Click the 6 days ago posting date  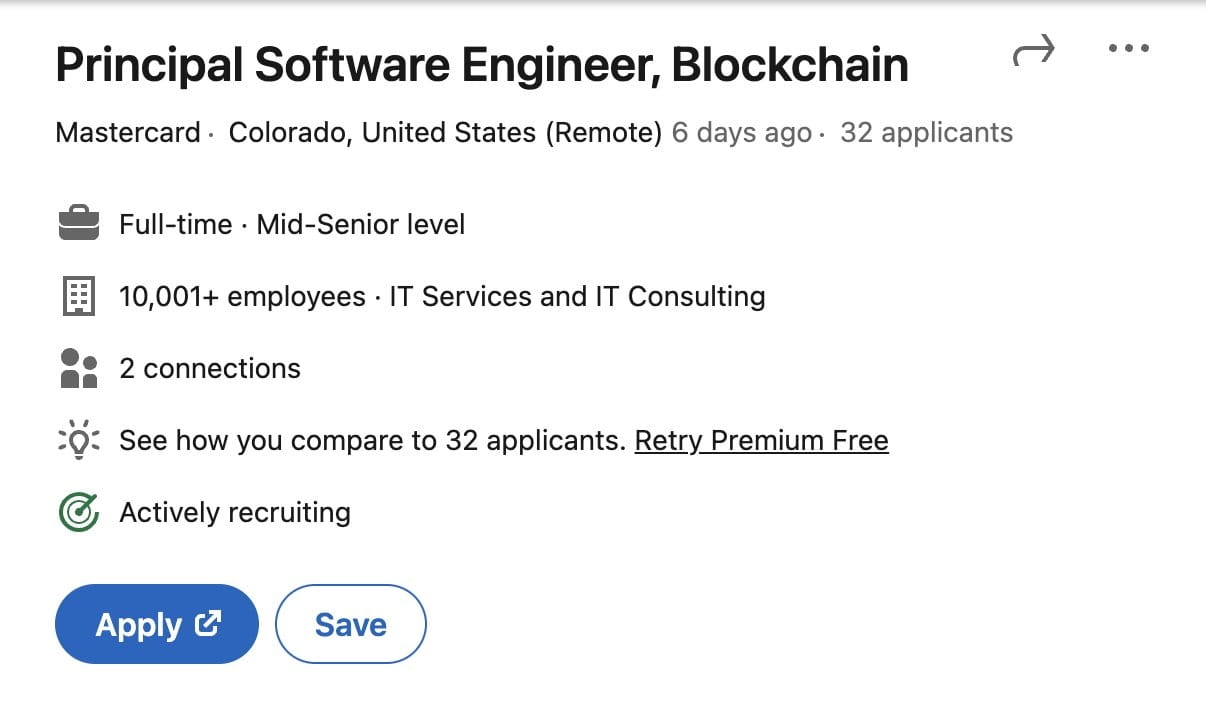[741, 133]
